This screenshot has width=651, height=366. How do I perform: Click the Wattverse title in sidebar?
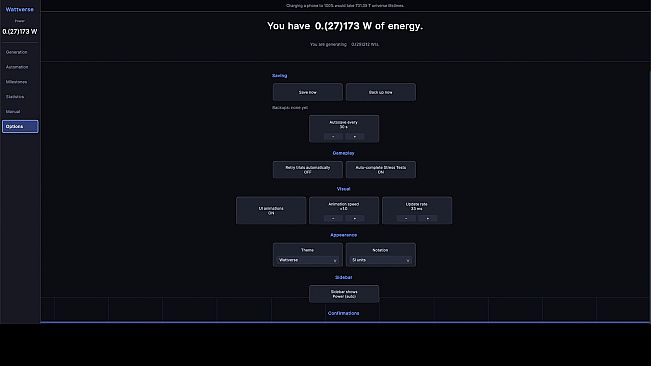click(x=20, y=9)
